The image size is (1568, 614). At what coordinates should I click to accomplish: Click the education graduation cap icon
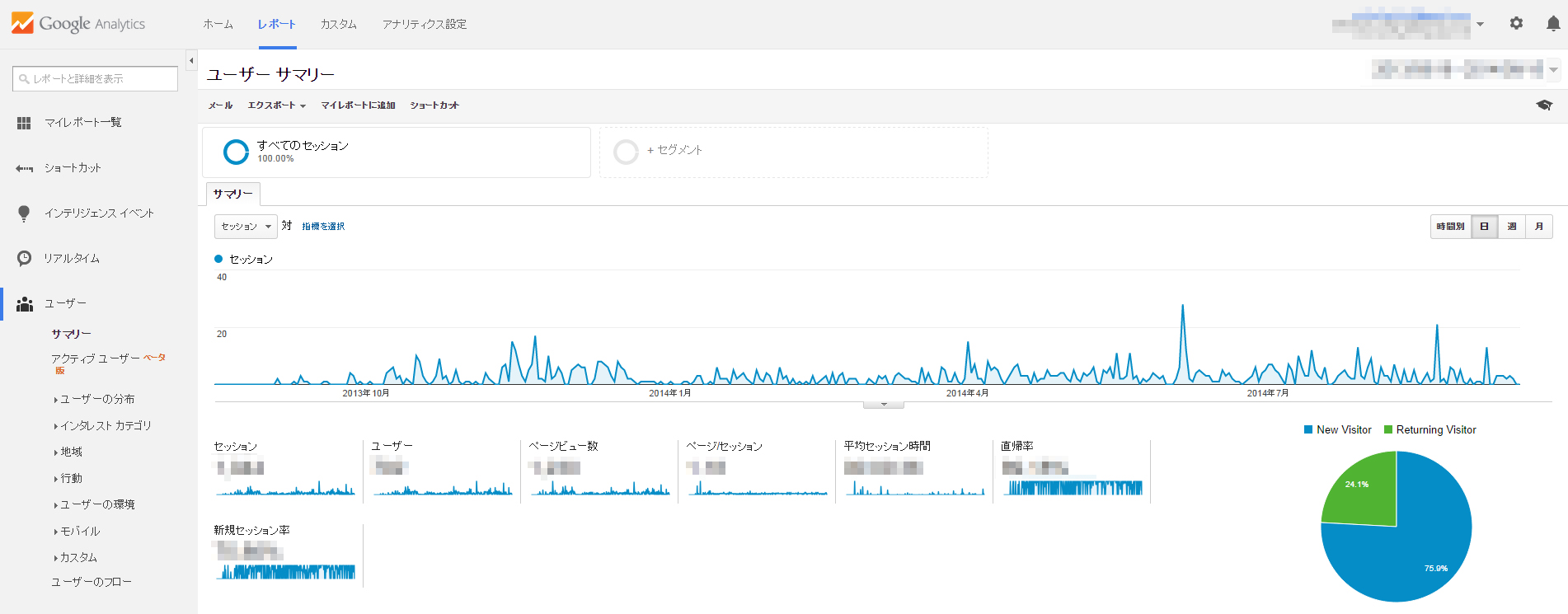(x=1544, y=105)
